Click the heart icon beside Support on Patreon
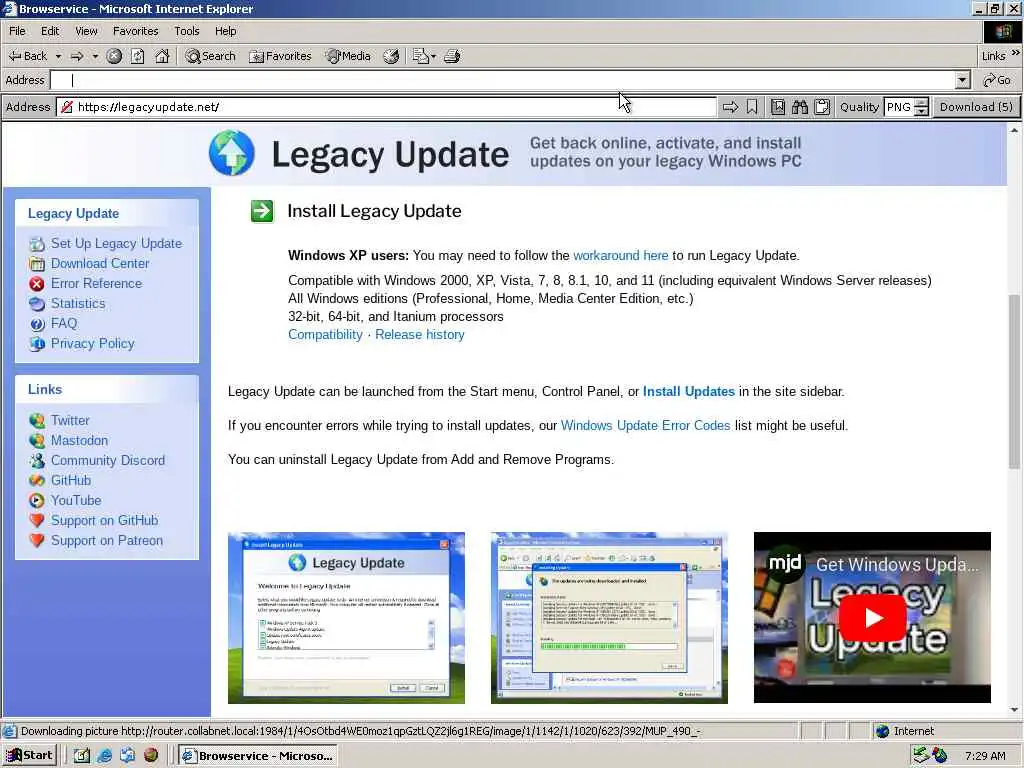 point(37,541)
